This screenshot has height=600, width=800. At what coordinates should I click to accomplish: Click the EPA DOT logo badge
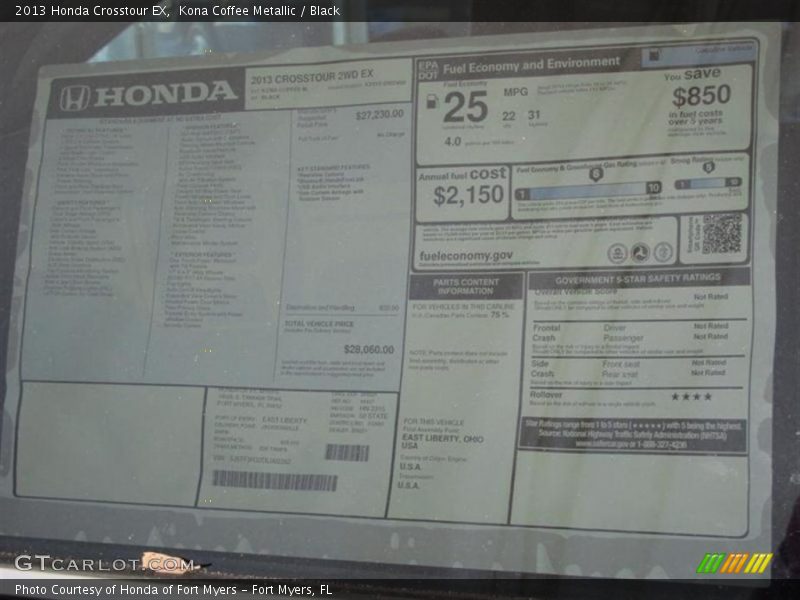click(428, 70)
